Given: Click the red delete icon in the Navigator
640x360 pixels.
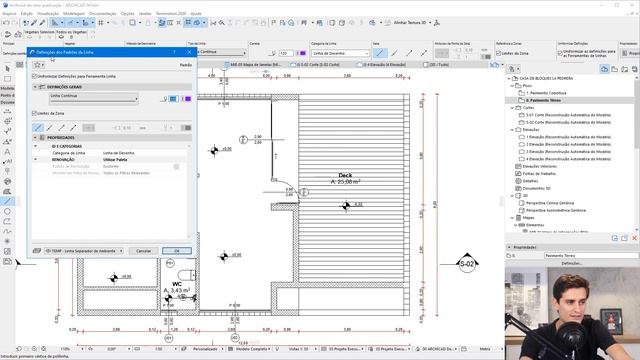Looking at the screenshot, I should 634,238.
